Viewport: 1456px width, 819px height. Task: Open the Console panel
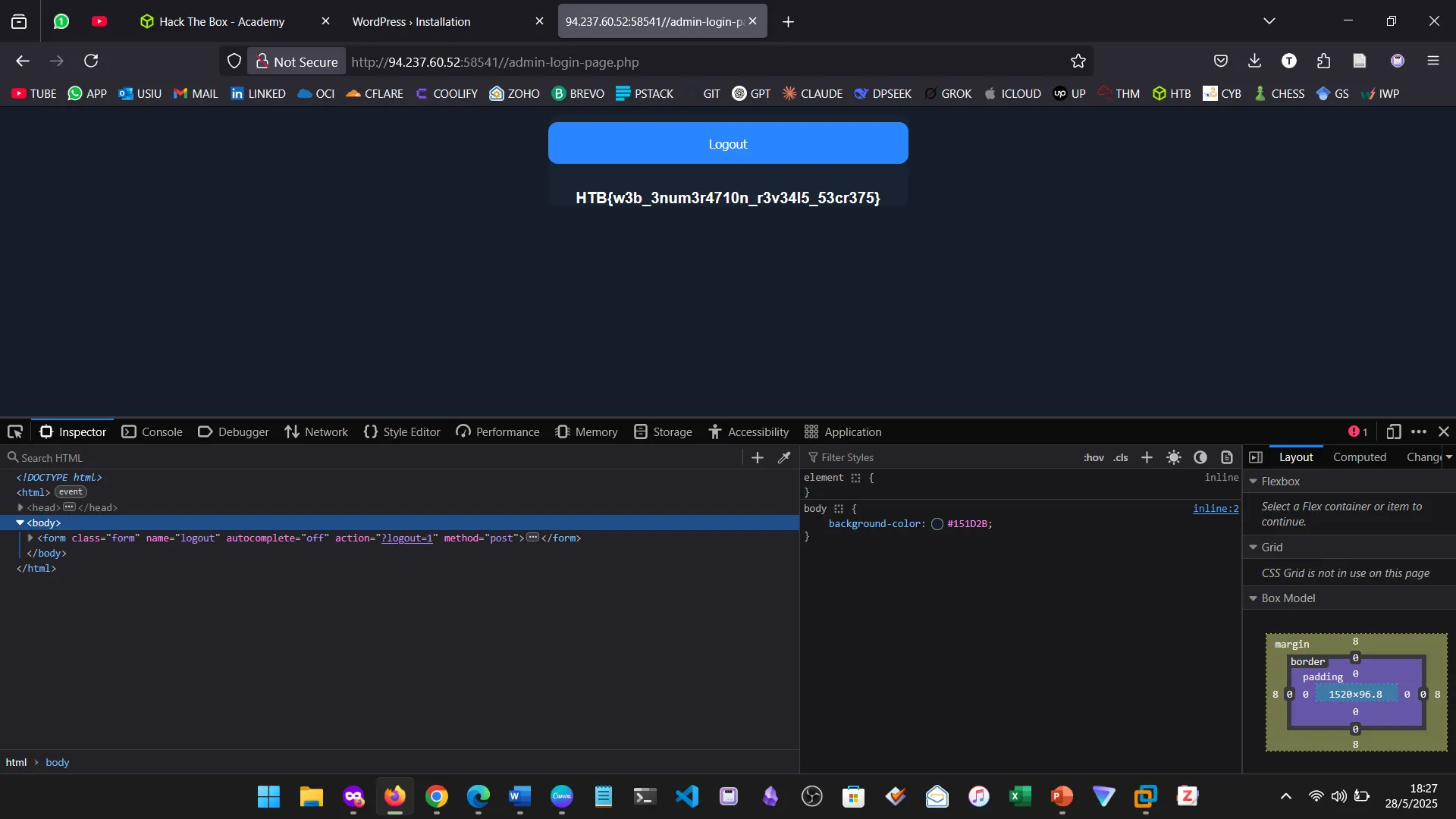(152, 431)
